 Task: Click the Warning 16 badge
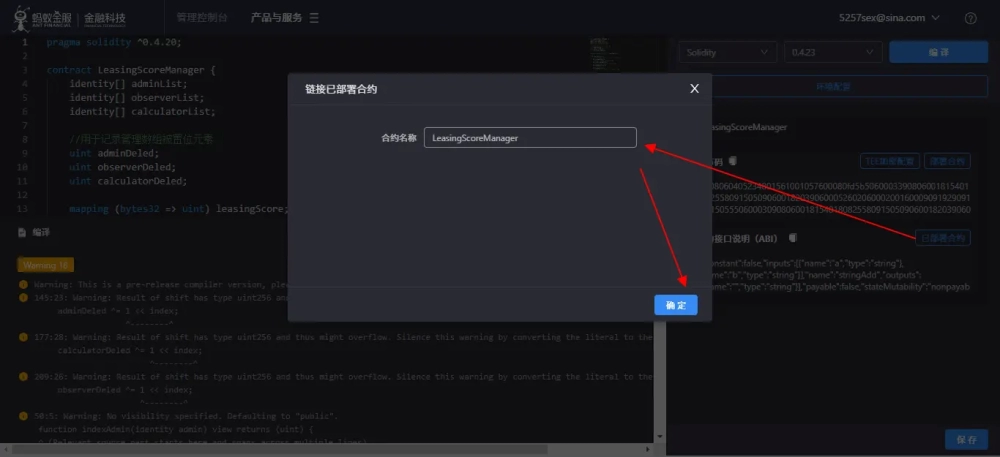click(45, 265)
